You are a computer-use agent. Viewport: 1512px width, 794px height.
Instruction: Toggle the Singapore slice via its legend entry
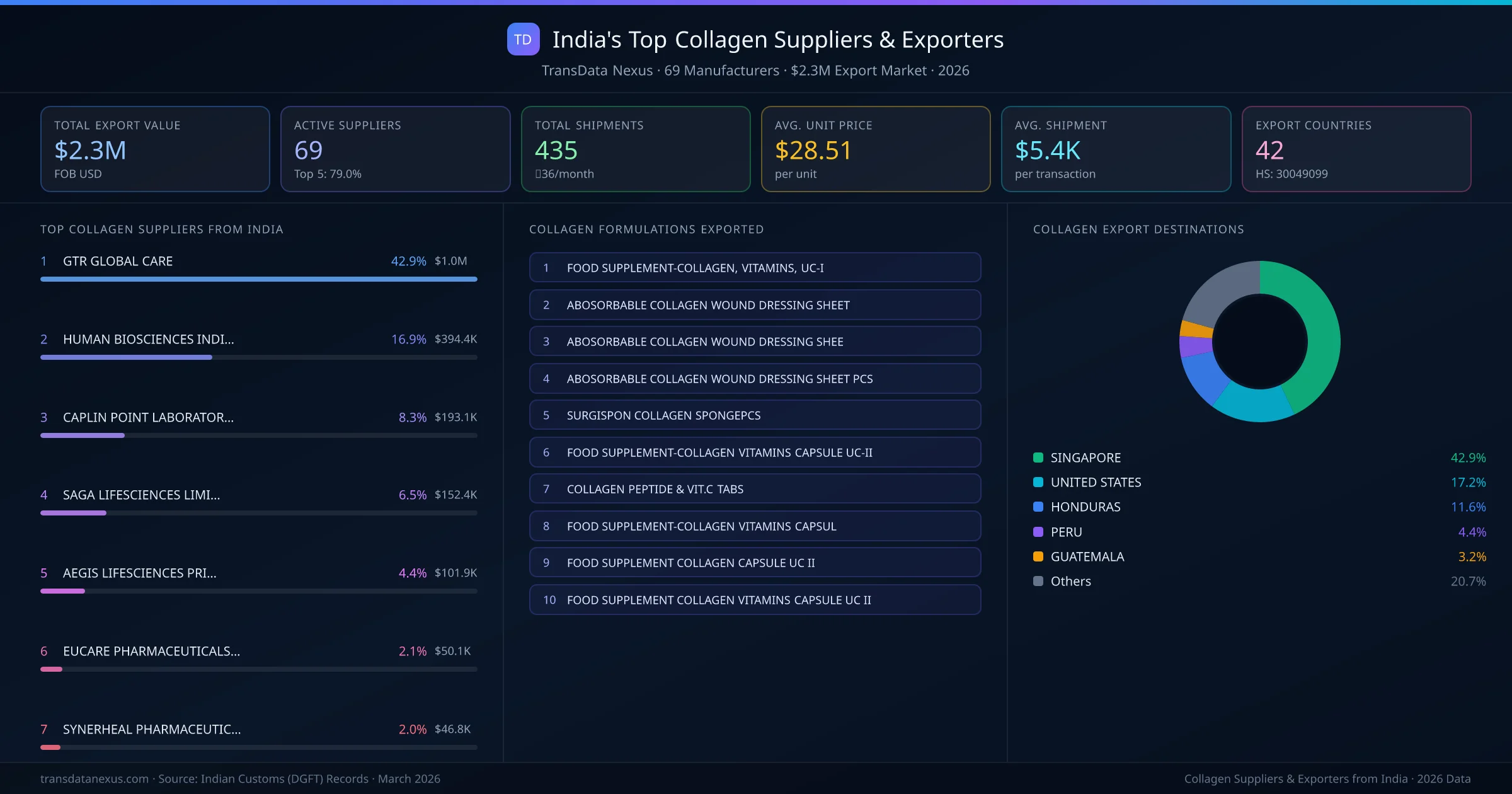(x=1085, y=457)
